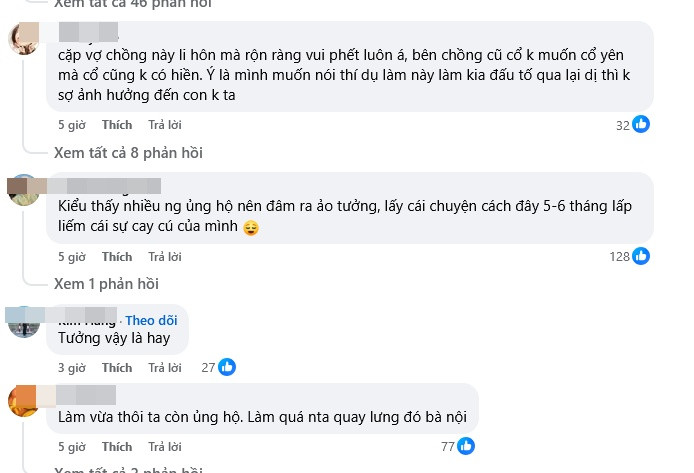Follow the commenter via "Theo dõi"
Image resolution: width=694 pixels, height=473 pixels.
[x=151, y=320]
